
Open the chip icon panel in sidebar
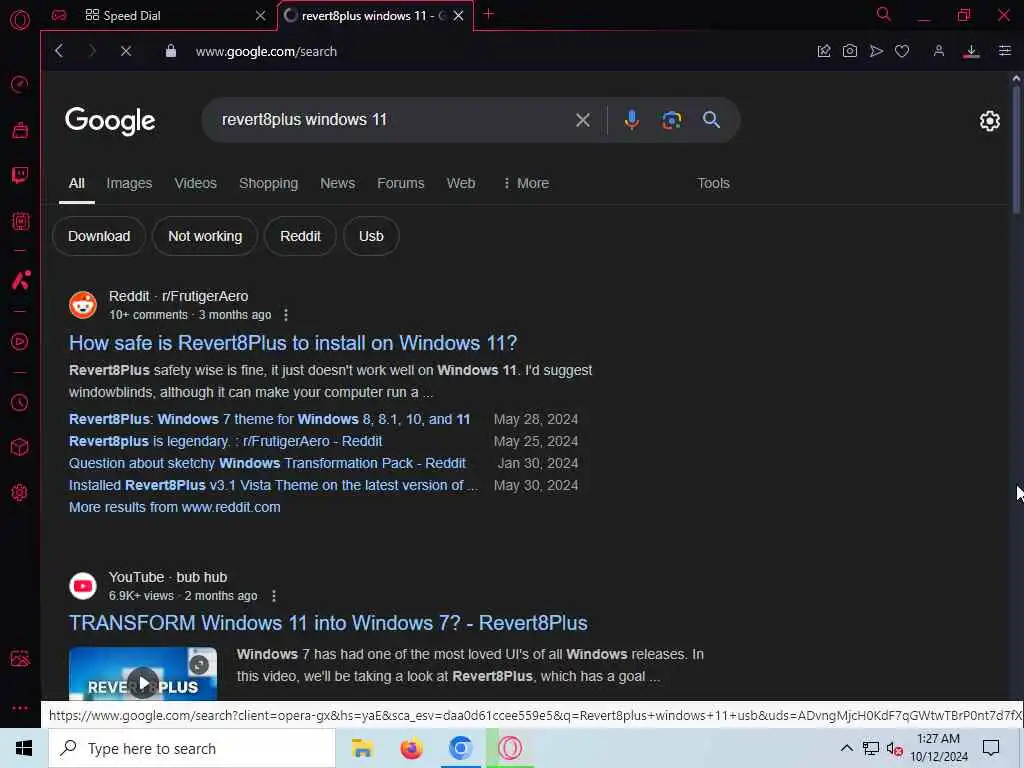pos(20,221)
